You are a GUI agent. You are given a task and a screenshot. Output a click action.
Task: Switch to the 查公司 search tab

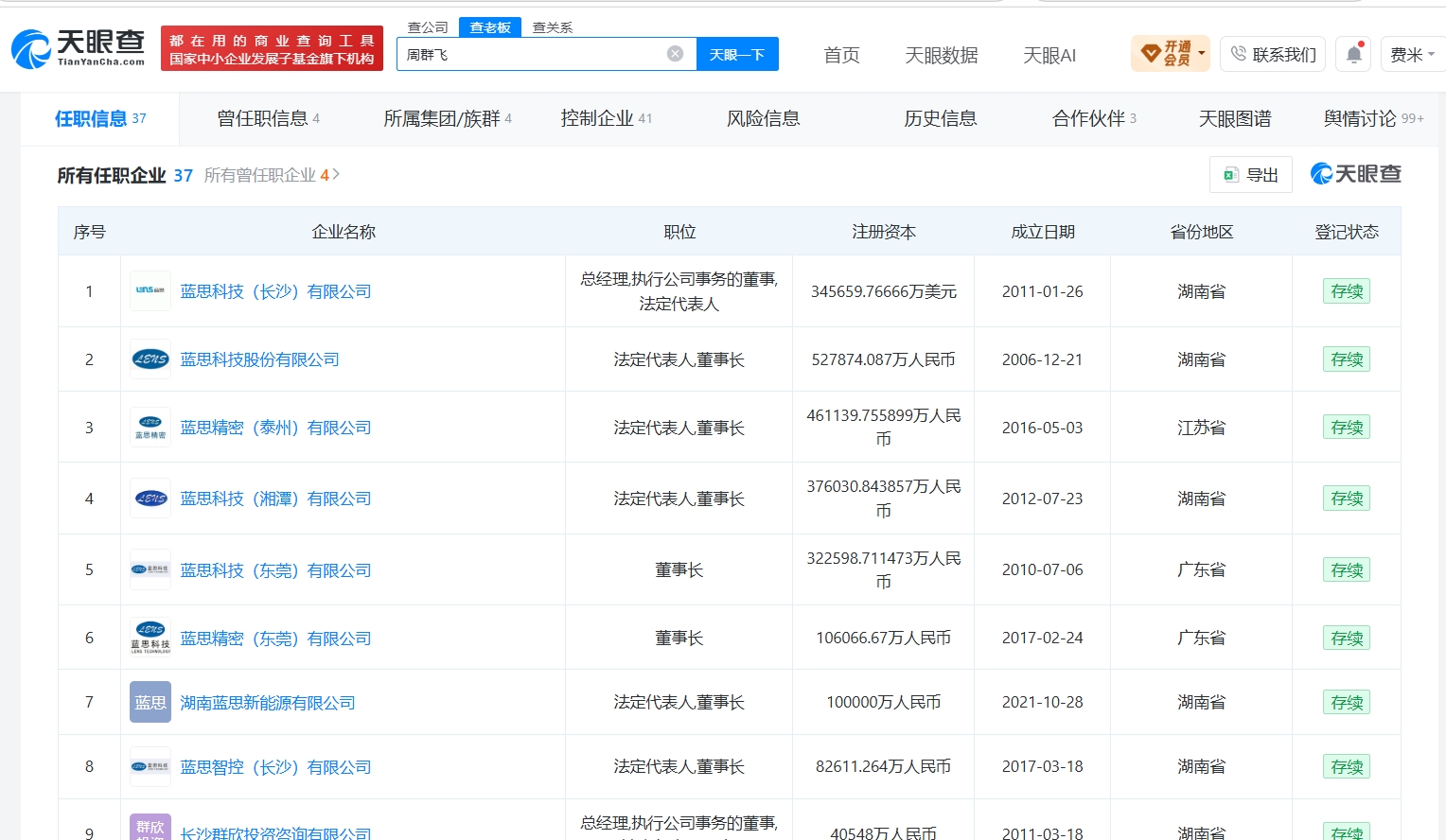[428, 27]
